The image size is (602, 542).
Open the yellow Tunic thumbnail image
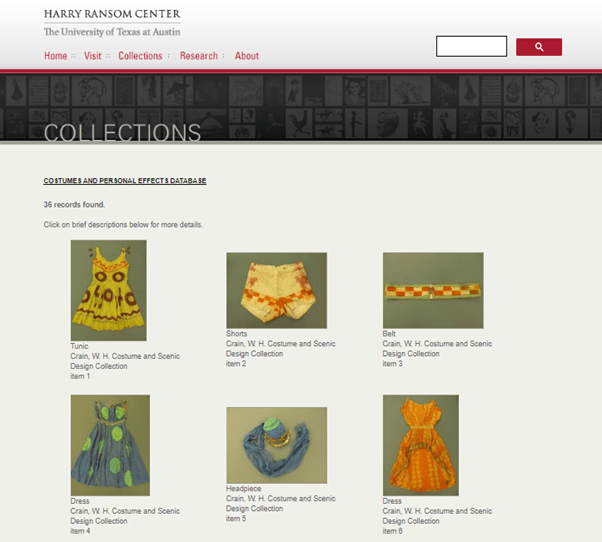pyautogui.click(x=108, y=290)
